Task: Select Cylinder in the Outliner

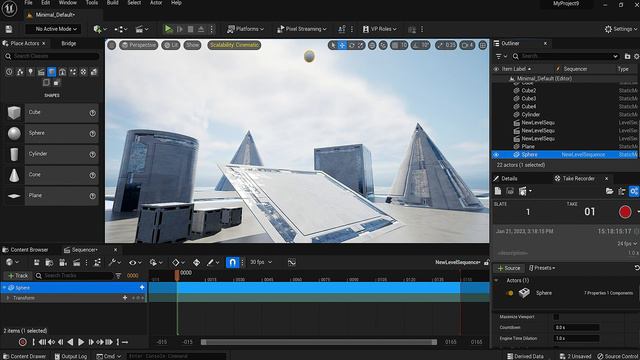Action: (x=531, y=115)
